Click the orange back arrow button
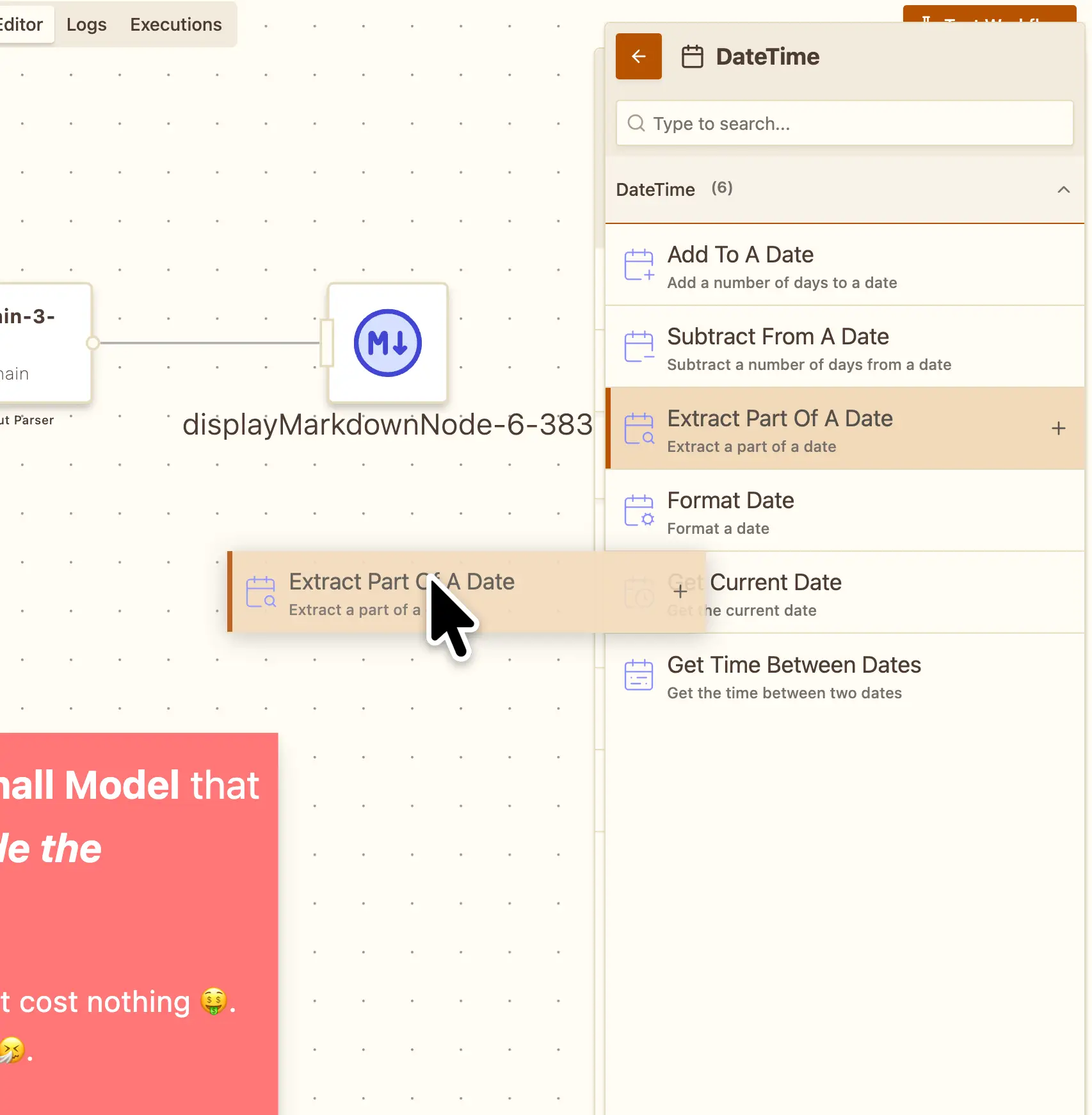Viewport: 1092px width, 1115px height. click(638, 56)
